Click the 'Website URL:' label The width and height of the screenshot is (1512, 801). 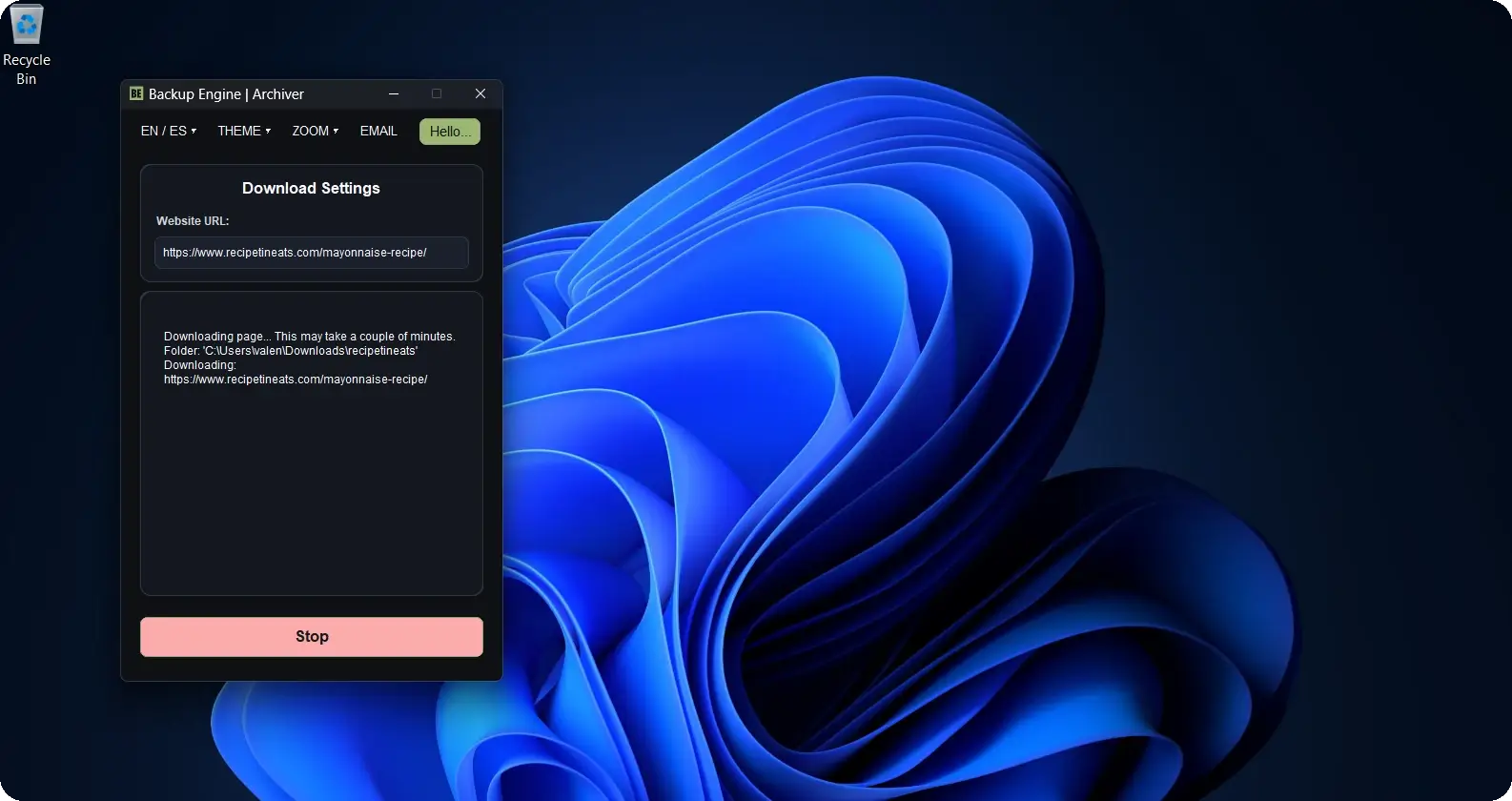pyautogui.click(x=193, y=220)
